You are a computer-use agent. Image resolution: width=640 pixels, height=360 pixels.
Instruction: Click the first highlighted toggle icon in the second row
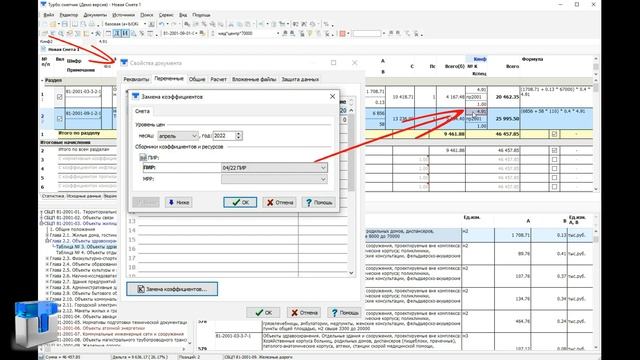(x=117, y=33)
